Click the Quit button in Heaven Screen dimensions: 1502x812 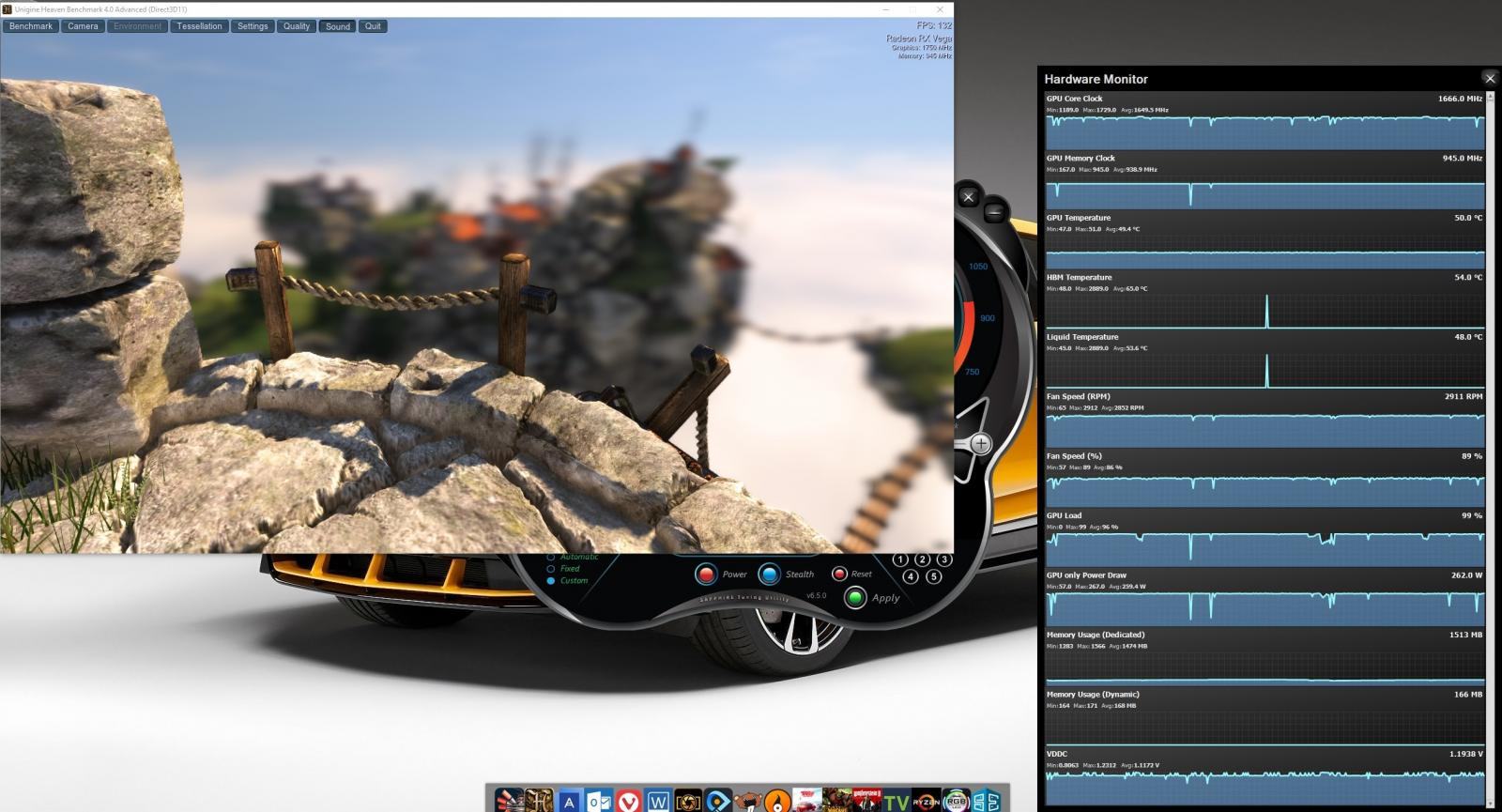(x=373, y=26)
